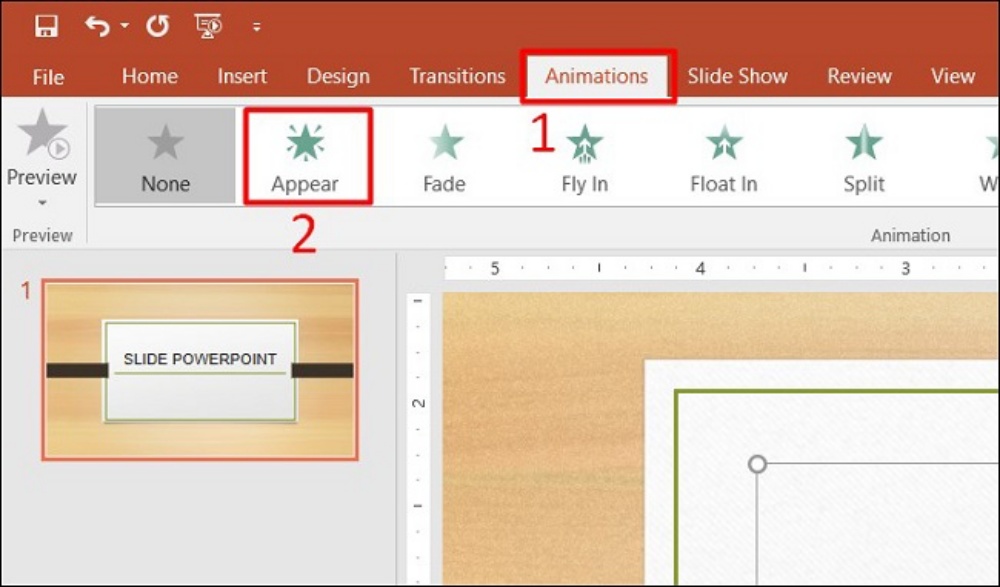Open the File tab
Screen dimensions: 1000x587
(x=48, y=77)
